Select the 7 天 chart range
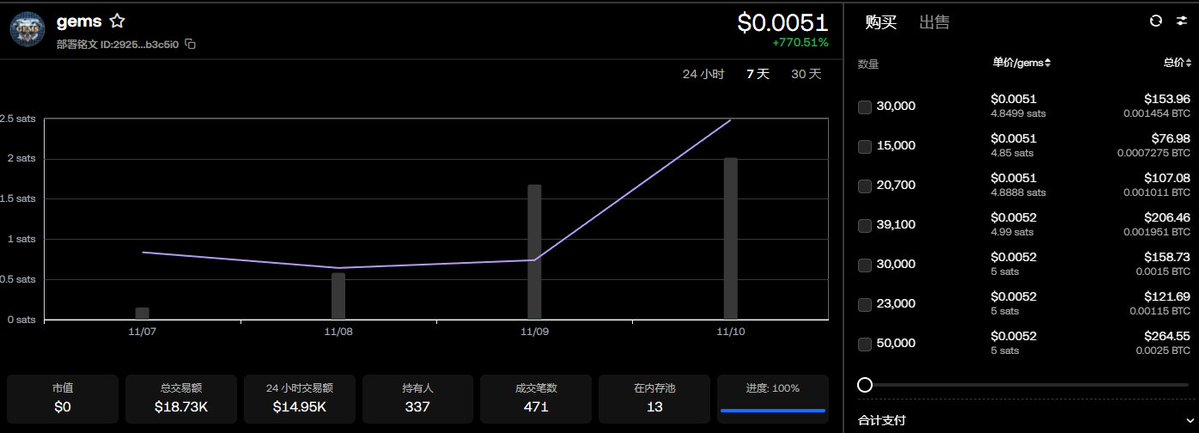1199x433 pixels. (x=758, y=74)
